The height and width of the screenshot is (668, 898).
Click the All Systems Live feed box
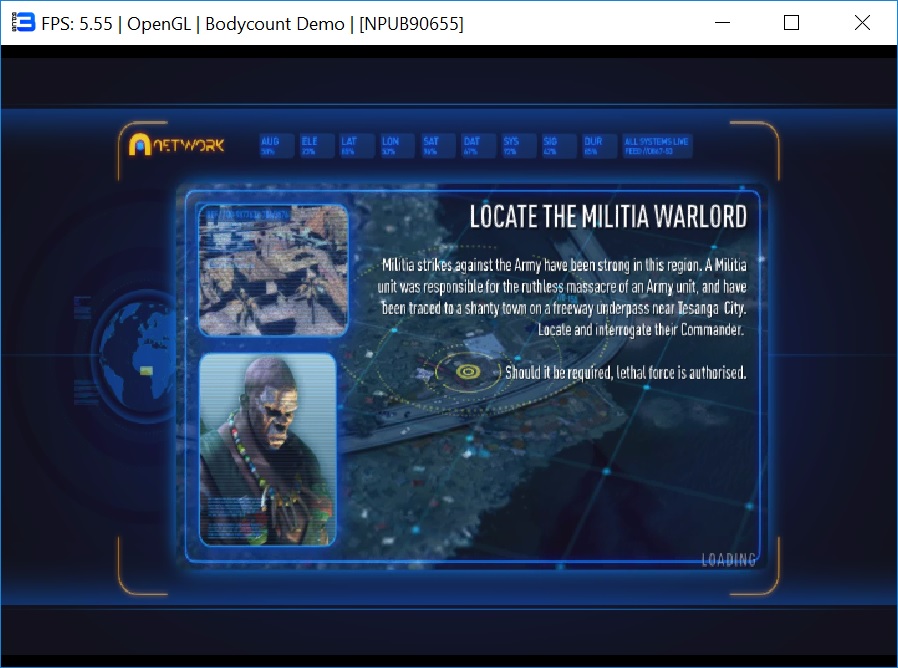point(656,146)
